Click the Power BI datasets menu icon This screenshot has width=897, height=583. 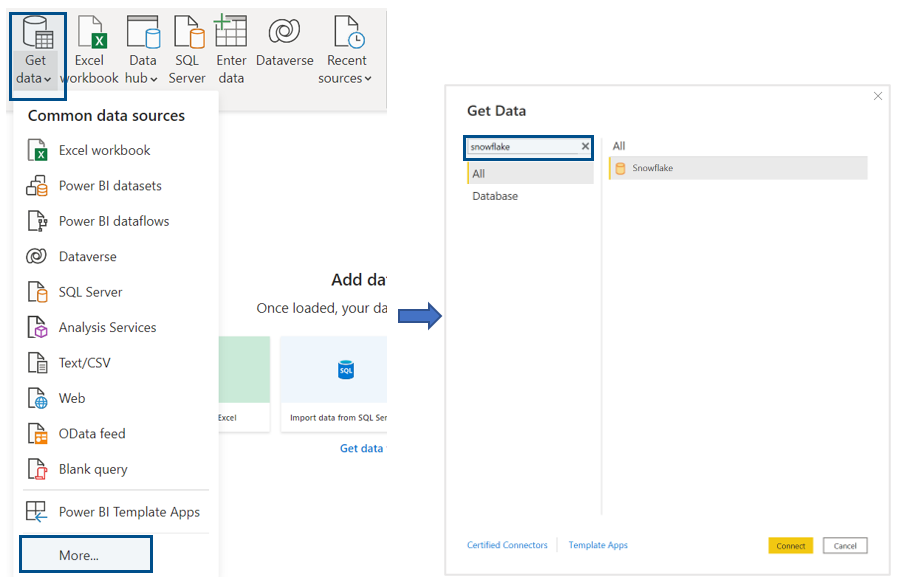click(37, 186)
